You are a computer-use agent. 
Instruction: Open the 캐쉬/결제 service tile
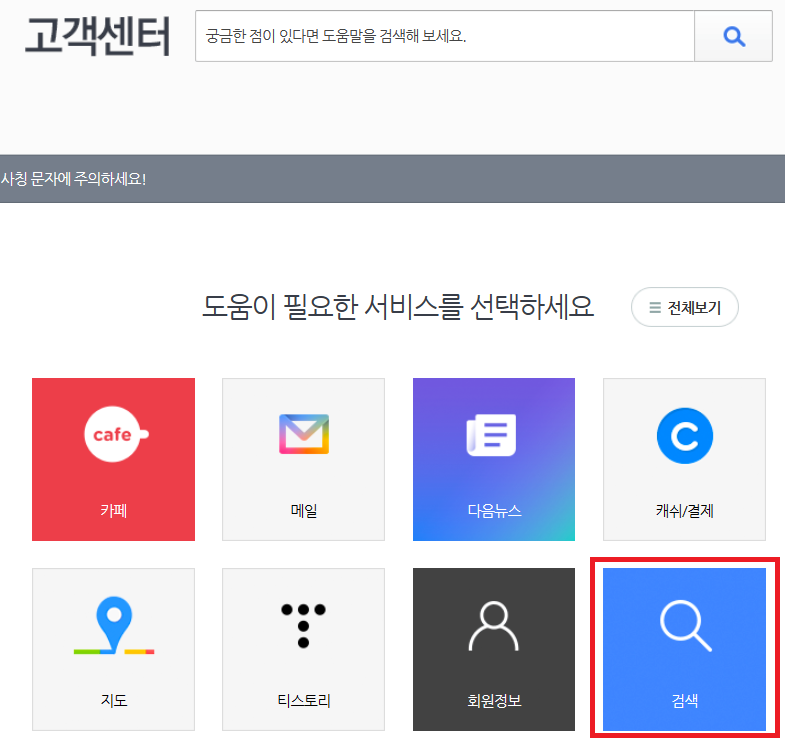[x=684, y=459]
